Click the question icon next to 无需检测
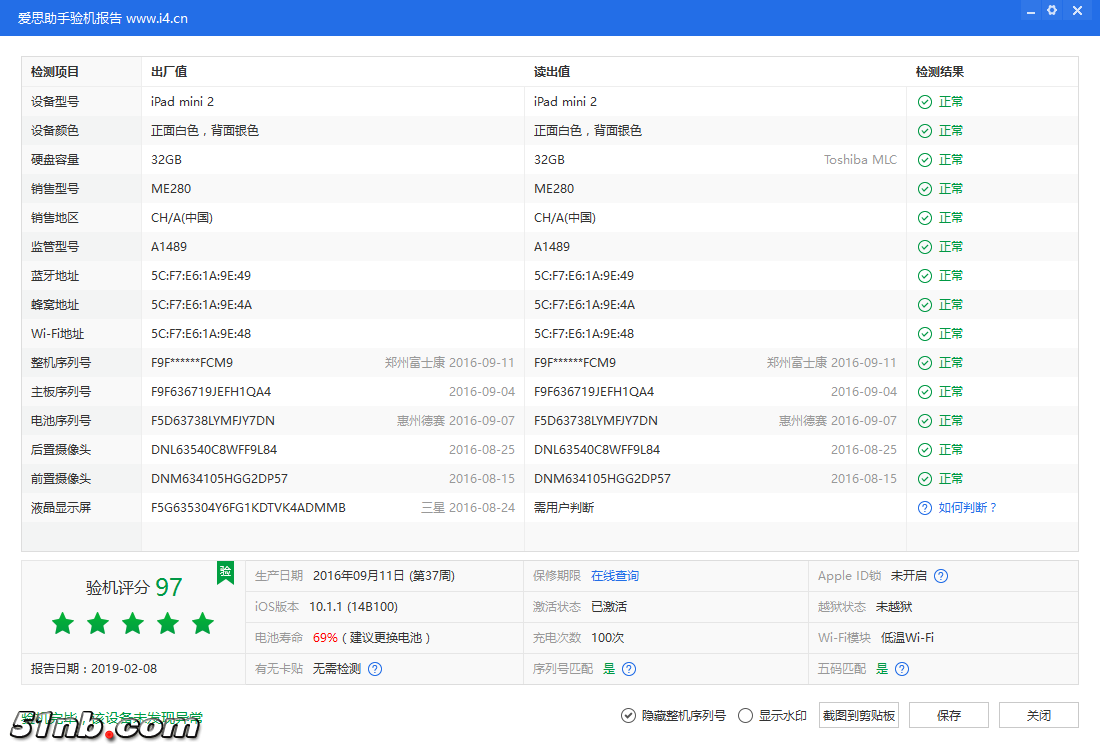This screenshot has height=749, width=1100. click(x=374, y=670)
